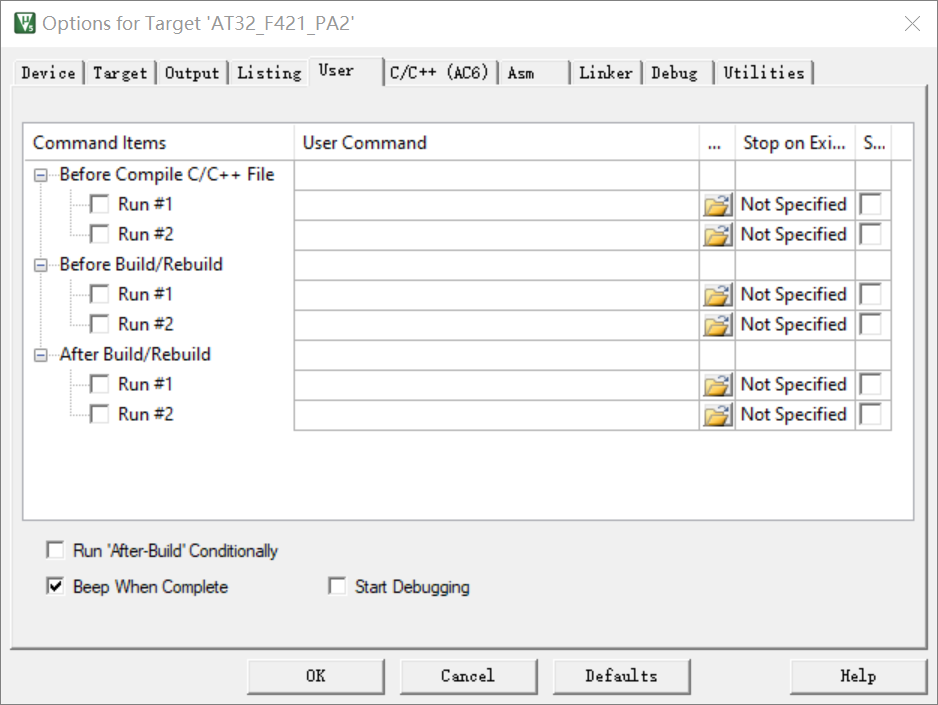Enable Run #2 under After Build/Rebuild

[x=99, y=414]
